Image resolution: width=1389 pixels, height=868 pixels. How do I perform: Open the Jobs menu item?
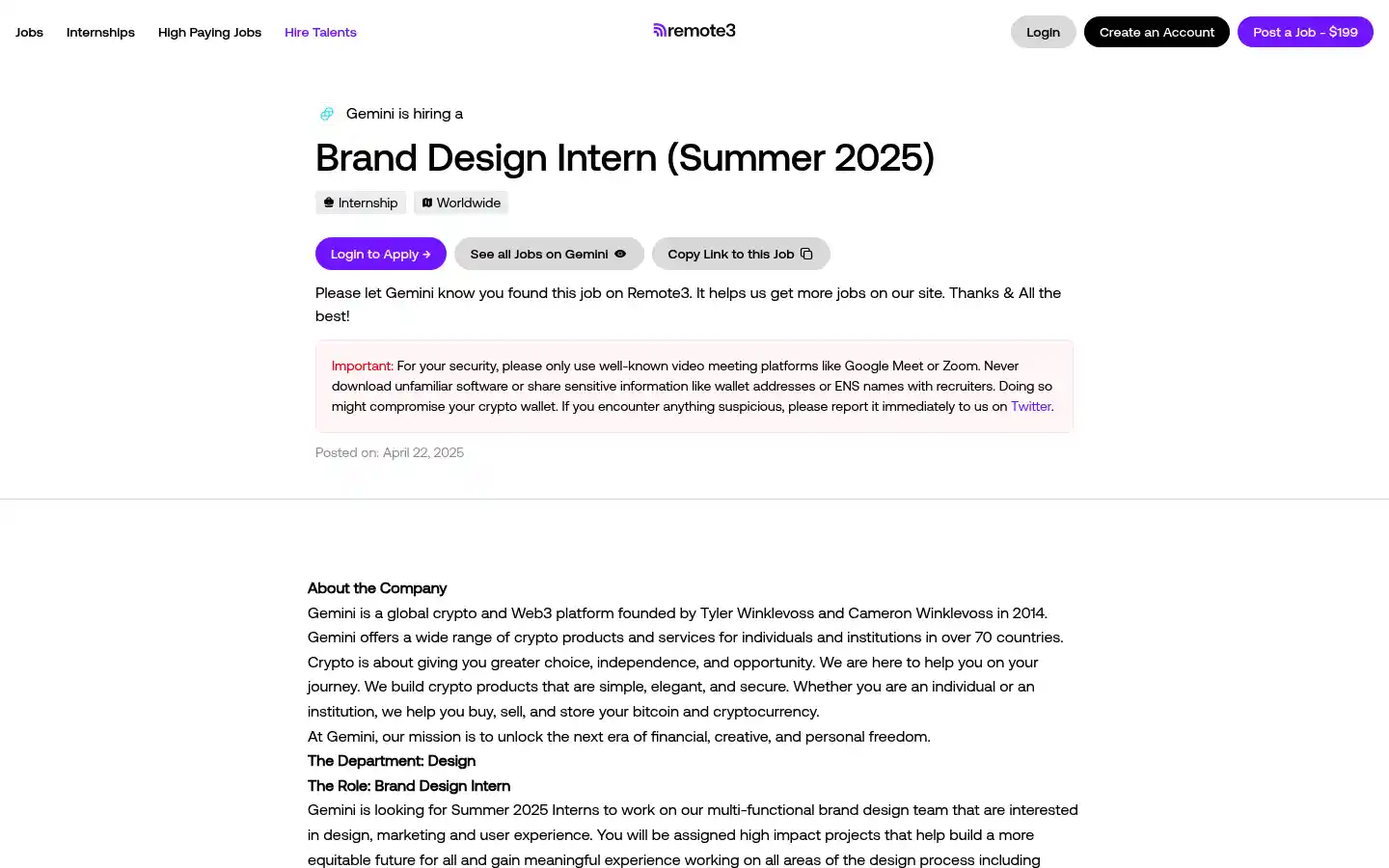point(29,32)
